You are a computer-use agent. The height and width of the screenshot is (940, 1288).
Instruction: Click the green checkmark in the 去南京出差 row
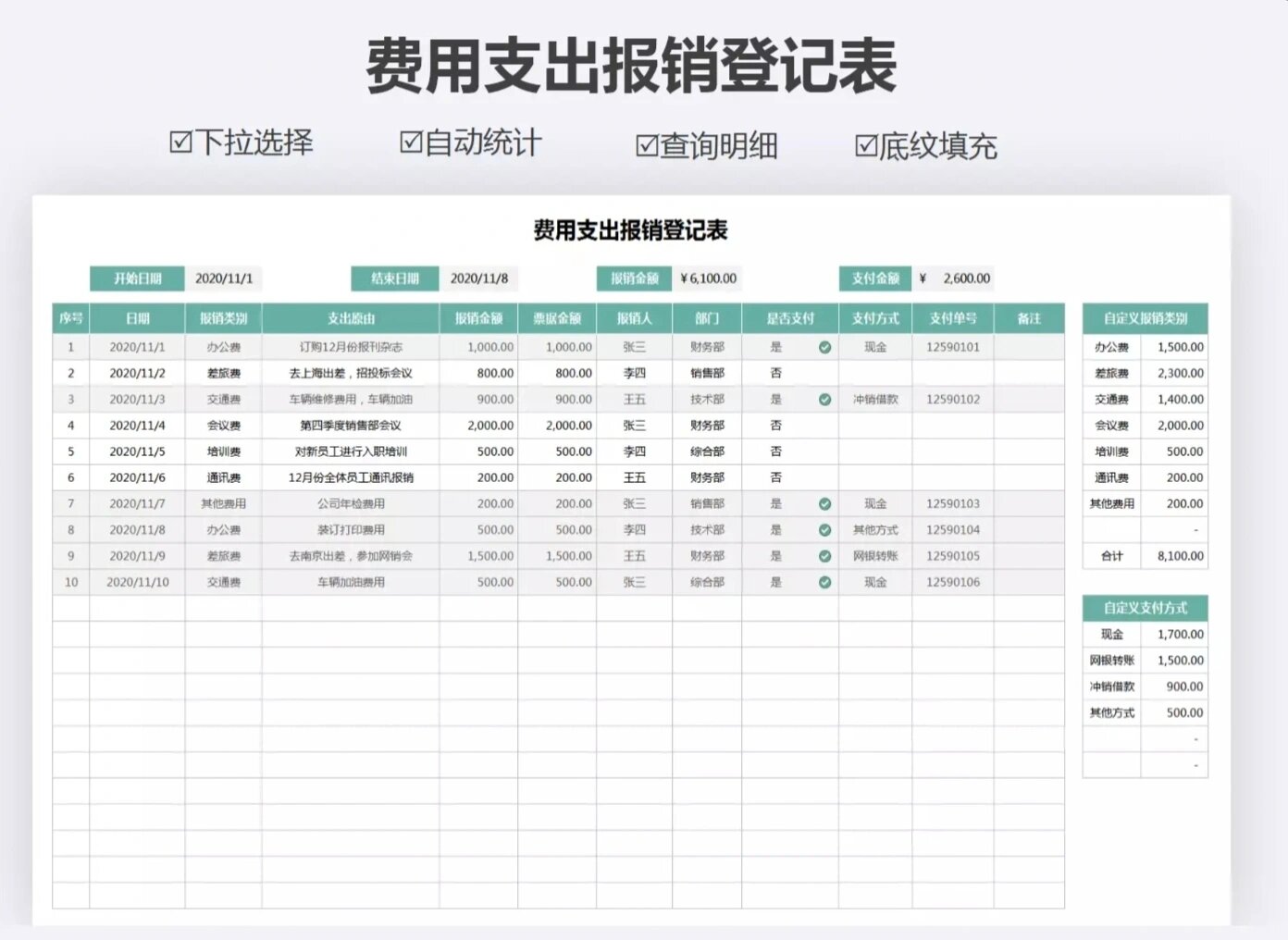824,556
